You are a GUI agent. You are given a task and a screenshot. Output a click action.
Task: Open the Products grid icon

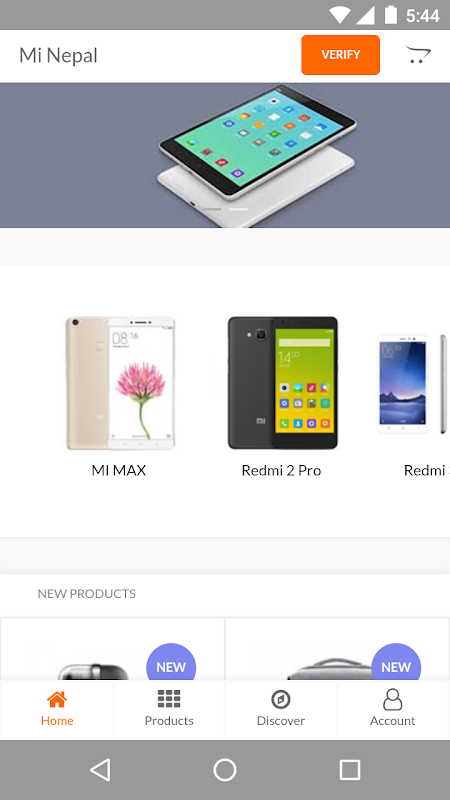coord(169,699)
